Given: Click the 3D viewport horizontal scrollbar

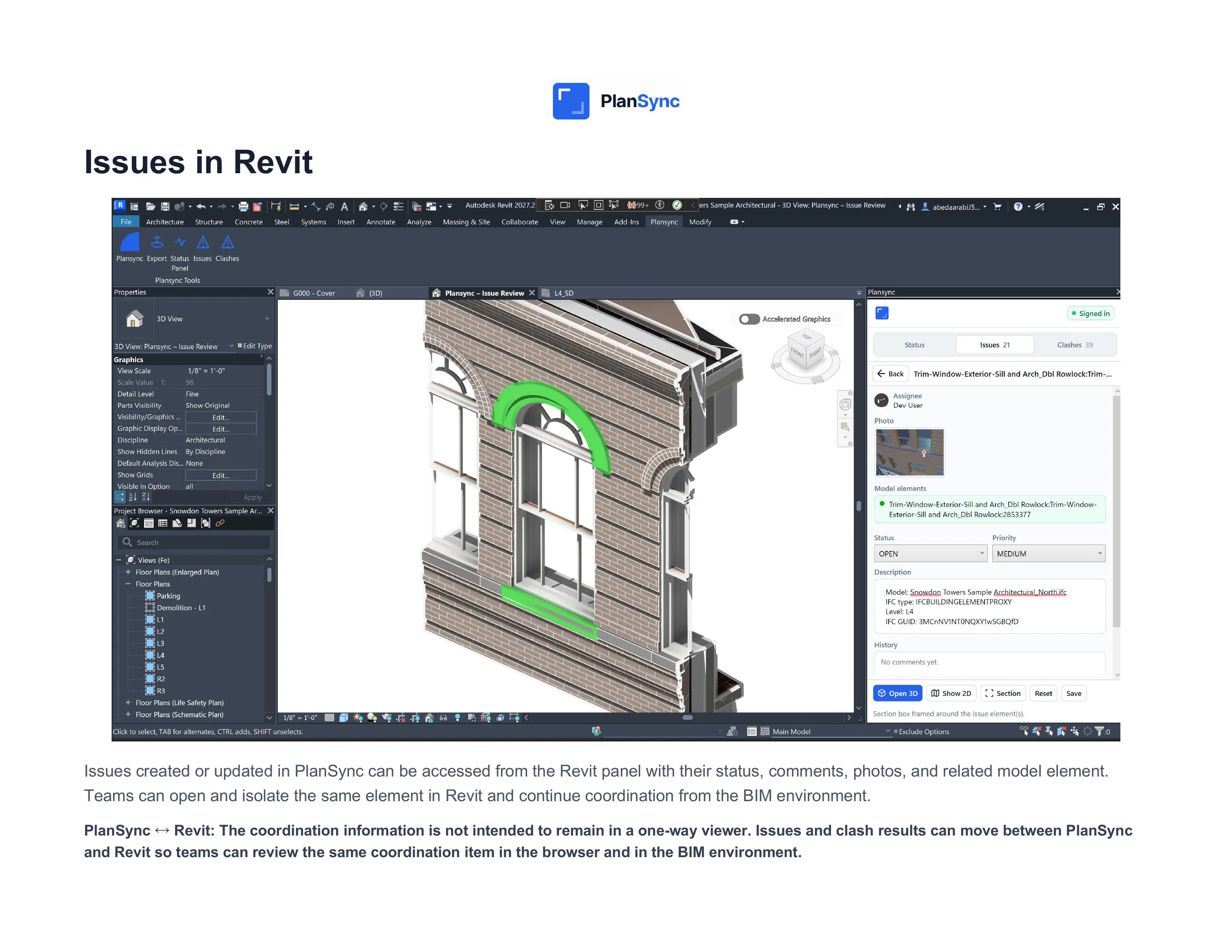Looking at the screenshot, I should (687, 718).
